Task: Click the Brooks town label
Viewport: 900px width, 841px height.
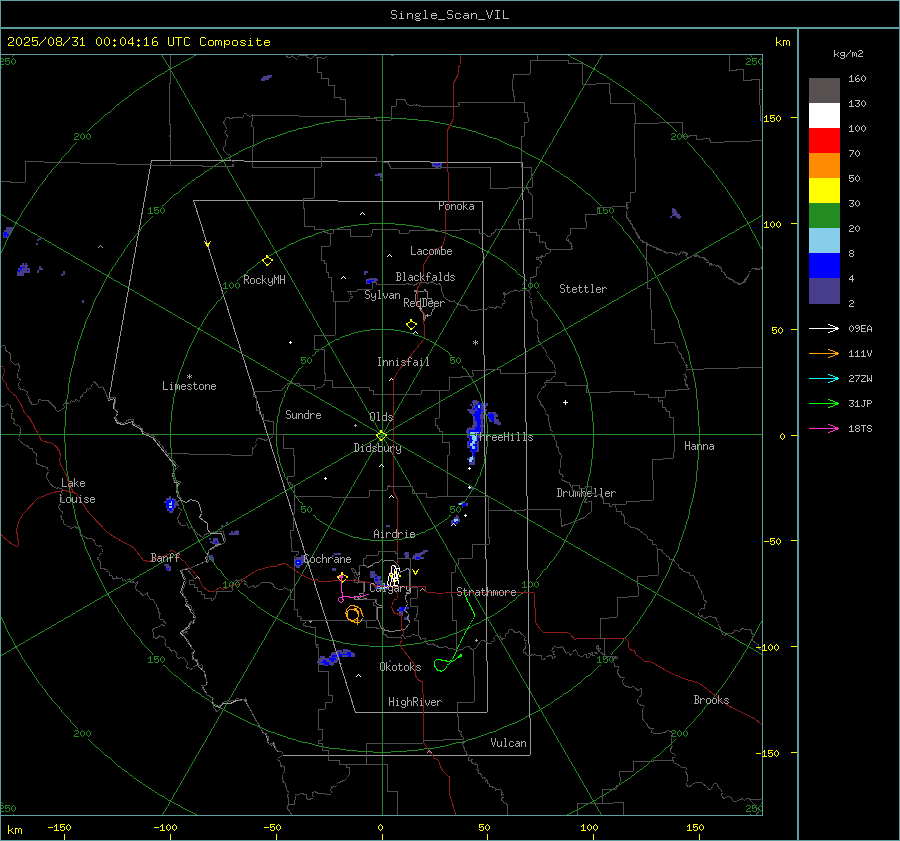Action: 711,700
